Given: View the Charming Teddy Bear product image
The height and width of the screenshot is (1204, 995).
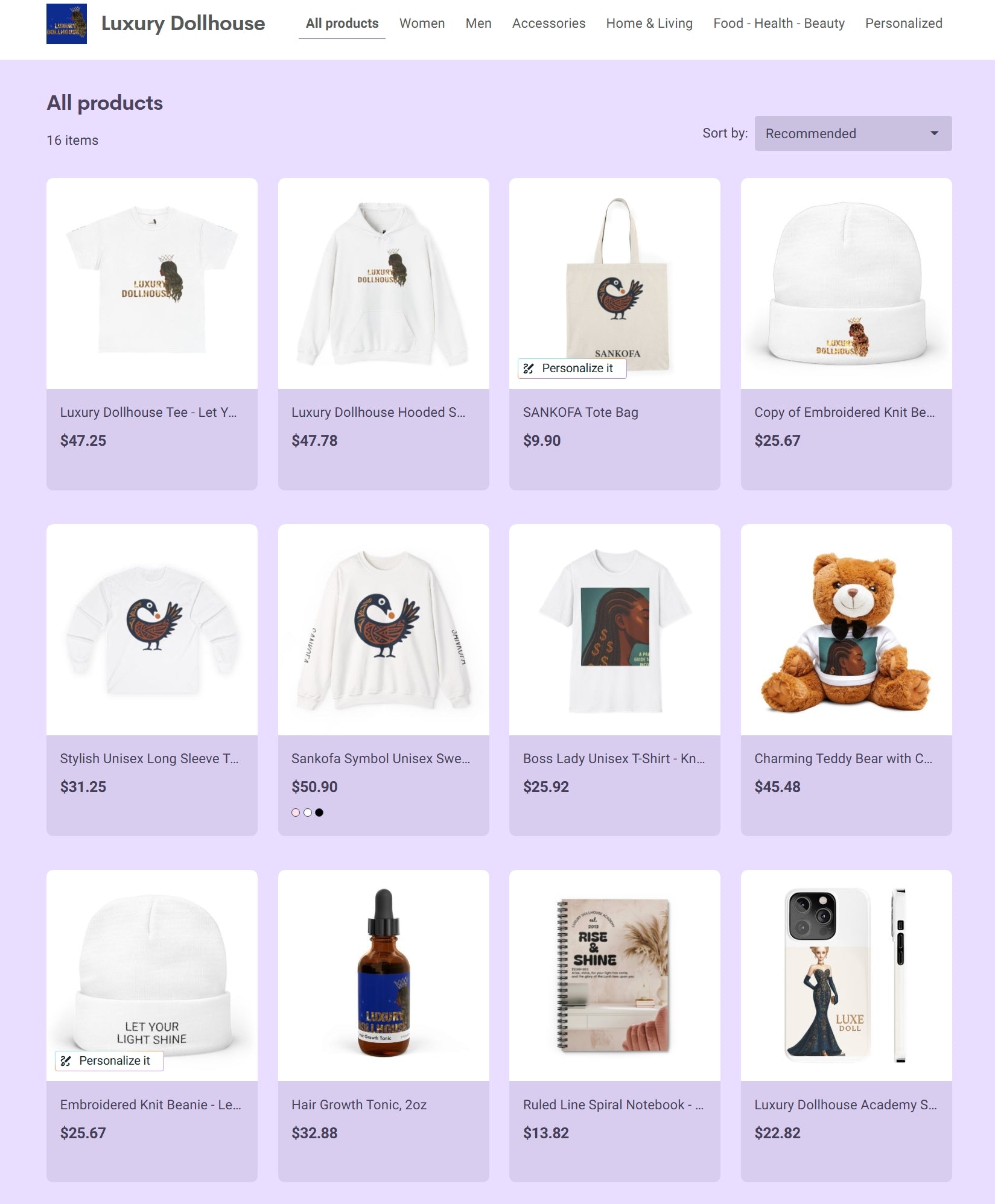Looking at the screenshot, I should pyautogui.click(x=846, y=630).
